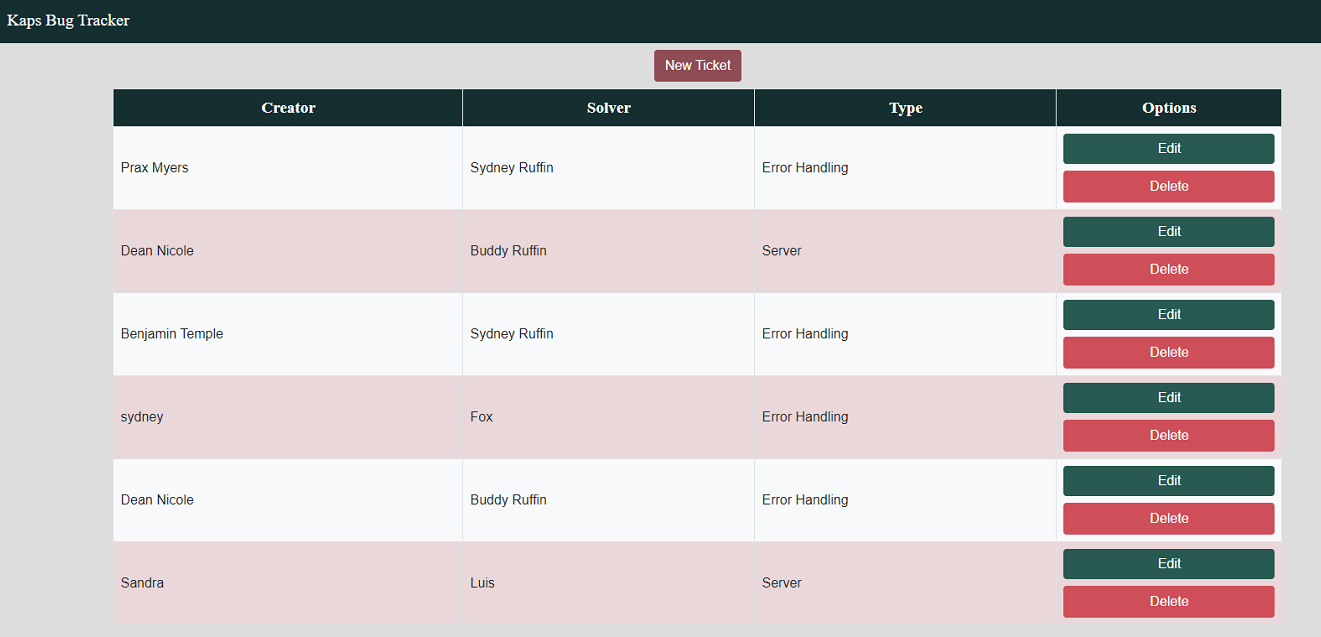1321x637 pixels.
Task: Click the New Ticket button
Action: [x=697, y=65]
